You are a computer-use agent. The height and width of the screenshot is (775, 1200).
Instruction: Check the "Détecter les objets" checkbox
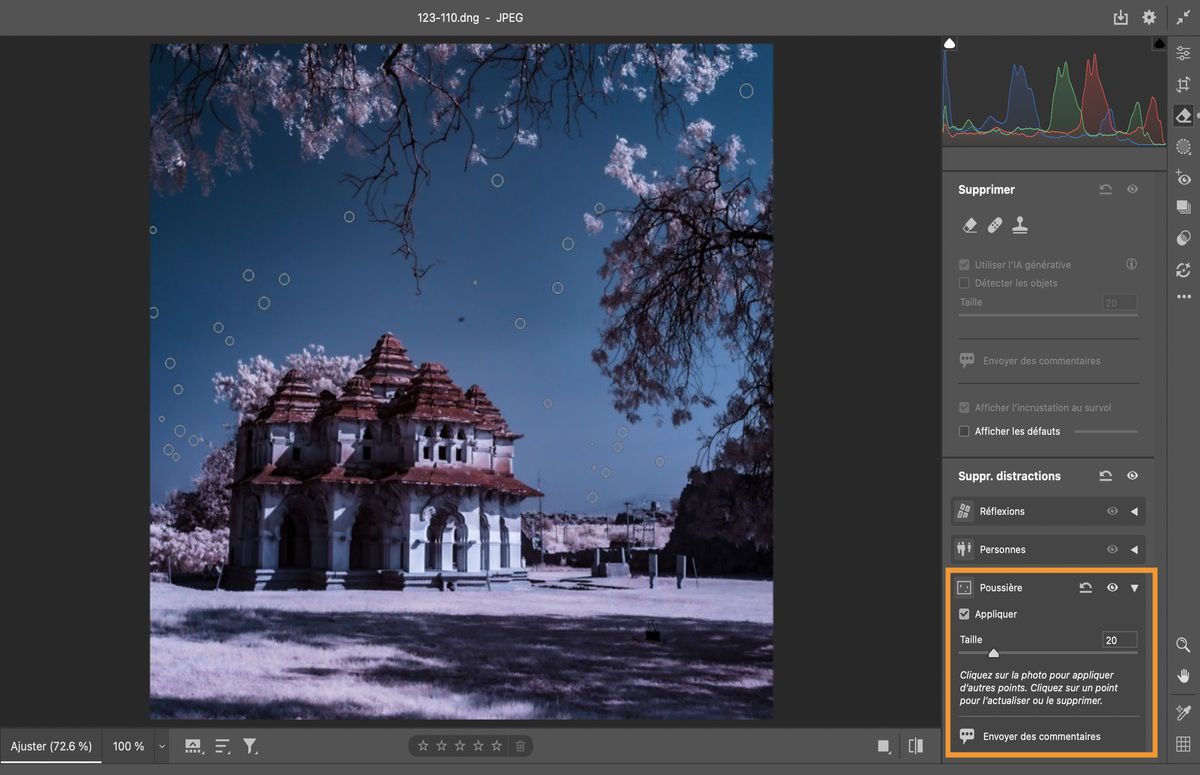pyautogui.click(x=963, y=283)
